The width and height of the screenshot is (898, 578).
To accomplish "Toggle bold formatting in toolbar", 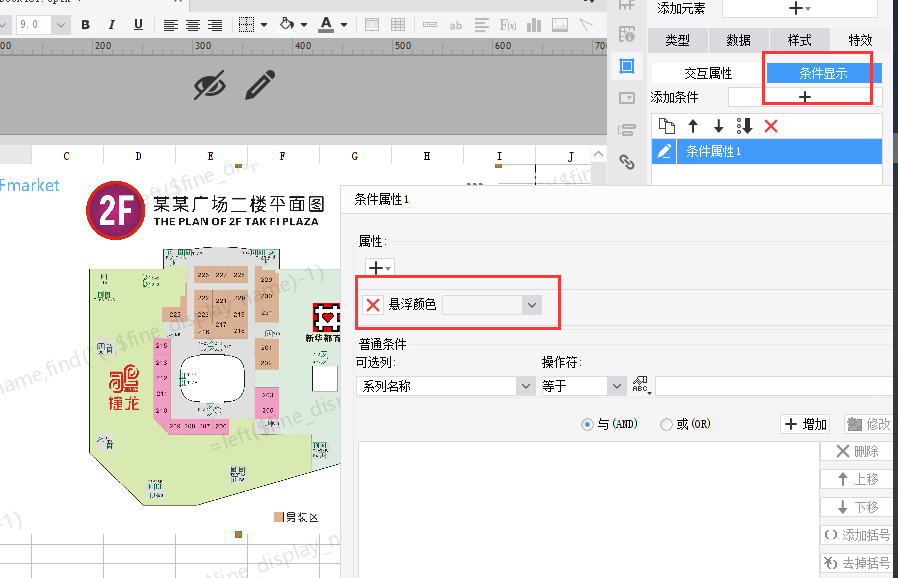I will point(85,25).
